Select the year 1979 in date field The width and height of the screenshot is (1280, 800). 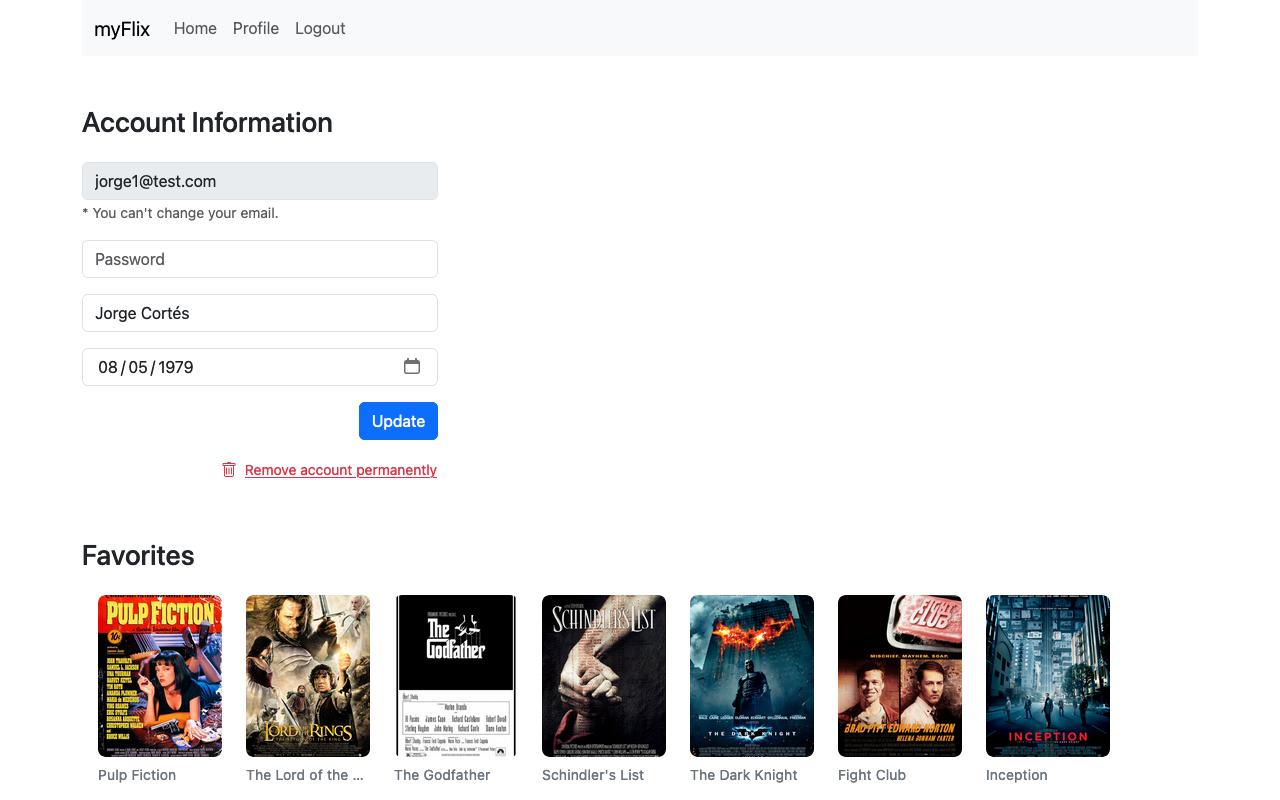point(176,367)
